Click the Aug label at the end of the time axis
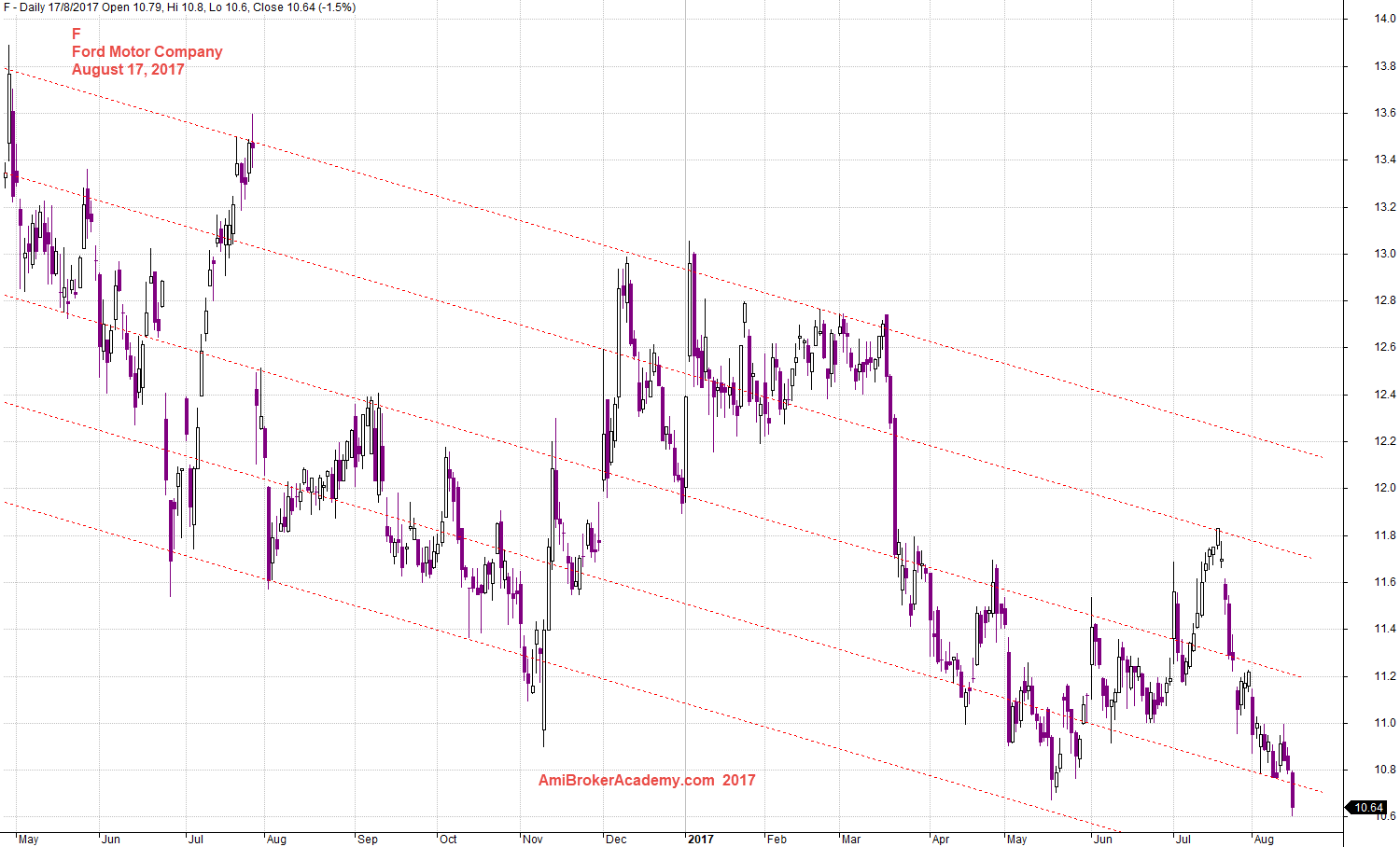The height and width of the screenshot is (847, 1400). [1264, 840]
